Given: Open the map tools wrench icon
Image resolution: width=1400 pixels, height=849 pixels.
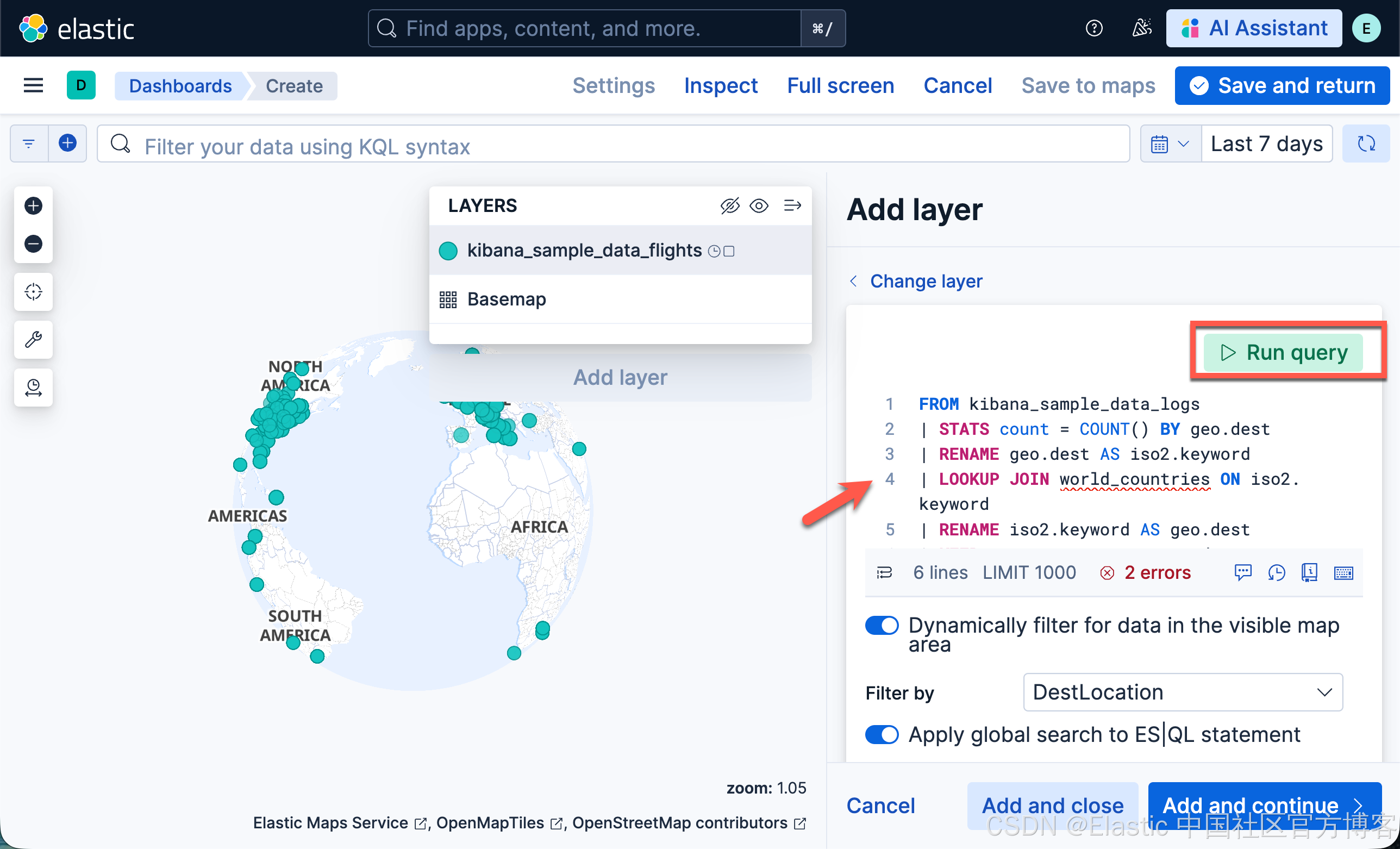Looking at the screenshot, I should pos(33,339).
